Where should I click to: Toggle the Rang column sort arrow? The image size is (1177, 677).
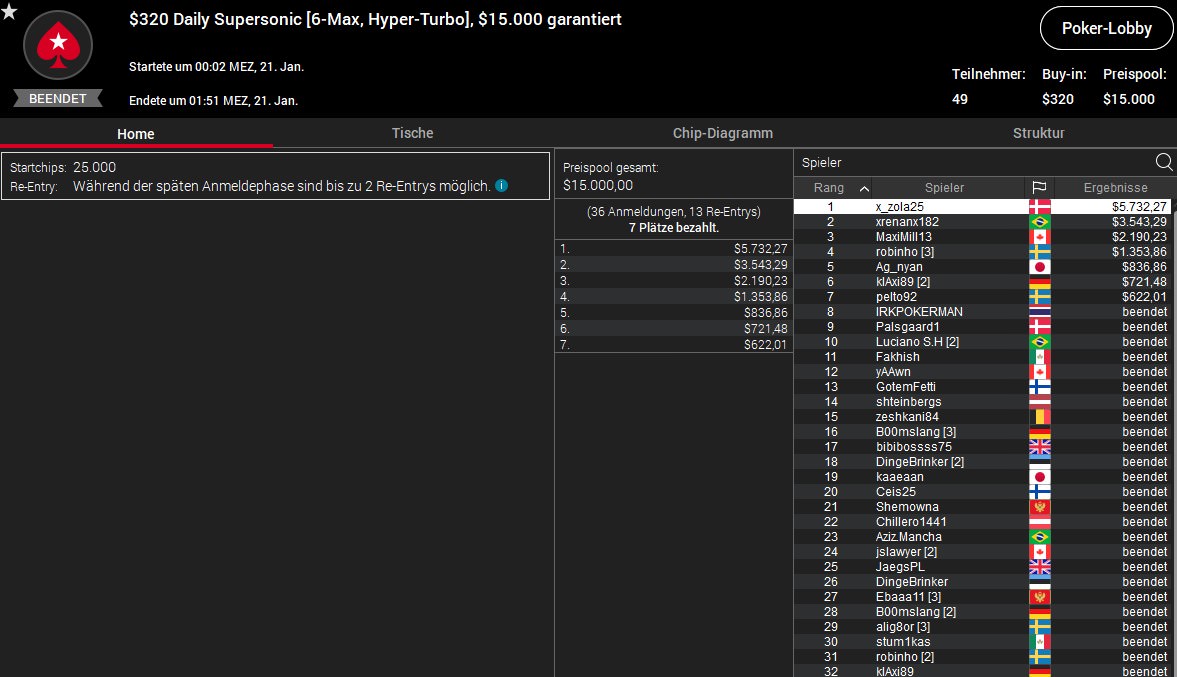pos(864,188)
